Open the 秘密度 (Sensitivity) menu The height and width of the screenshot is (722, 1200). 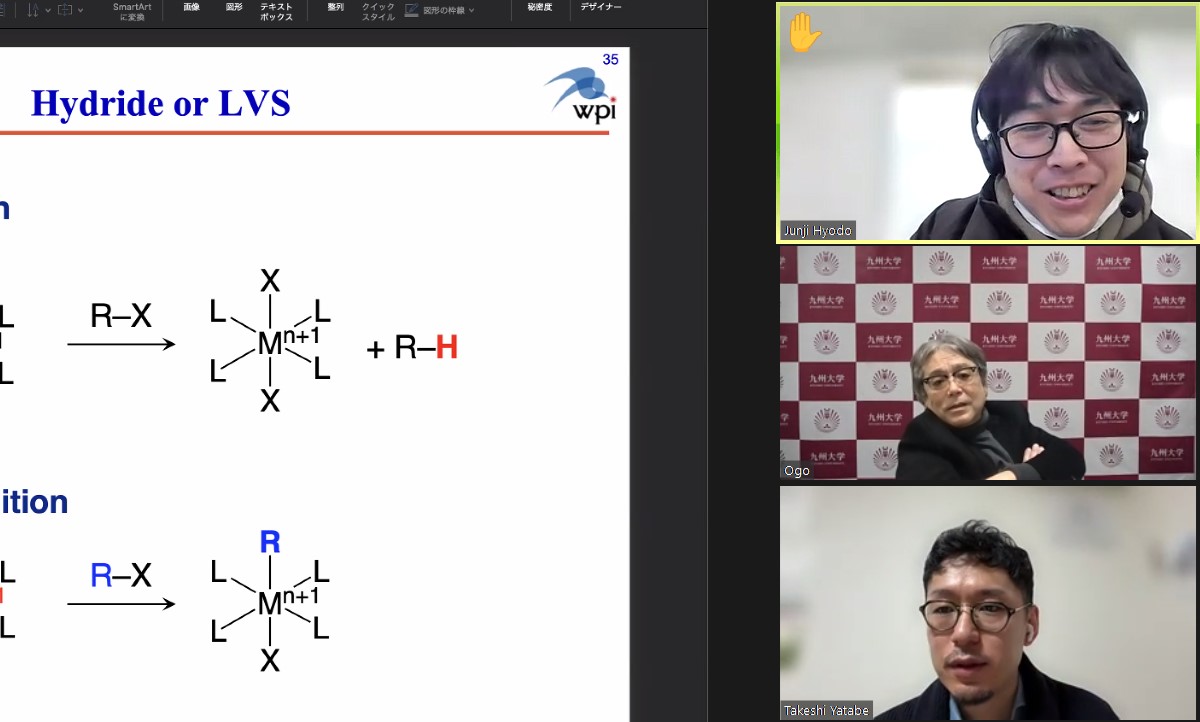(540, 8)
